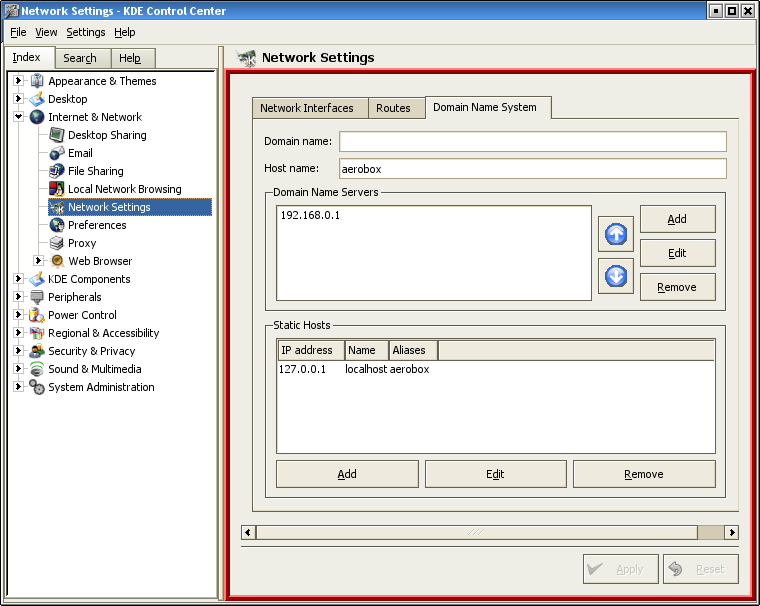Click the Apply button
Image resolution: width=760 pixels, height=606 pixels.
(620, 569)
